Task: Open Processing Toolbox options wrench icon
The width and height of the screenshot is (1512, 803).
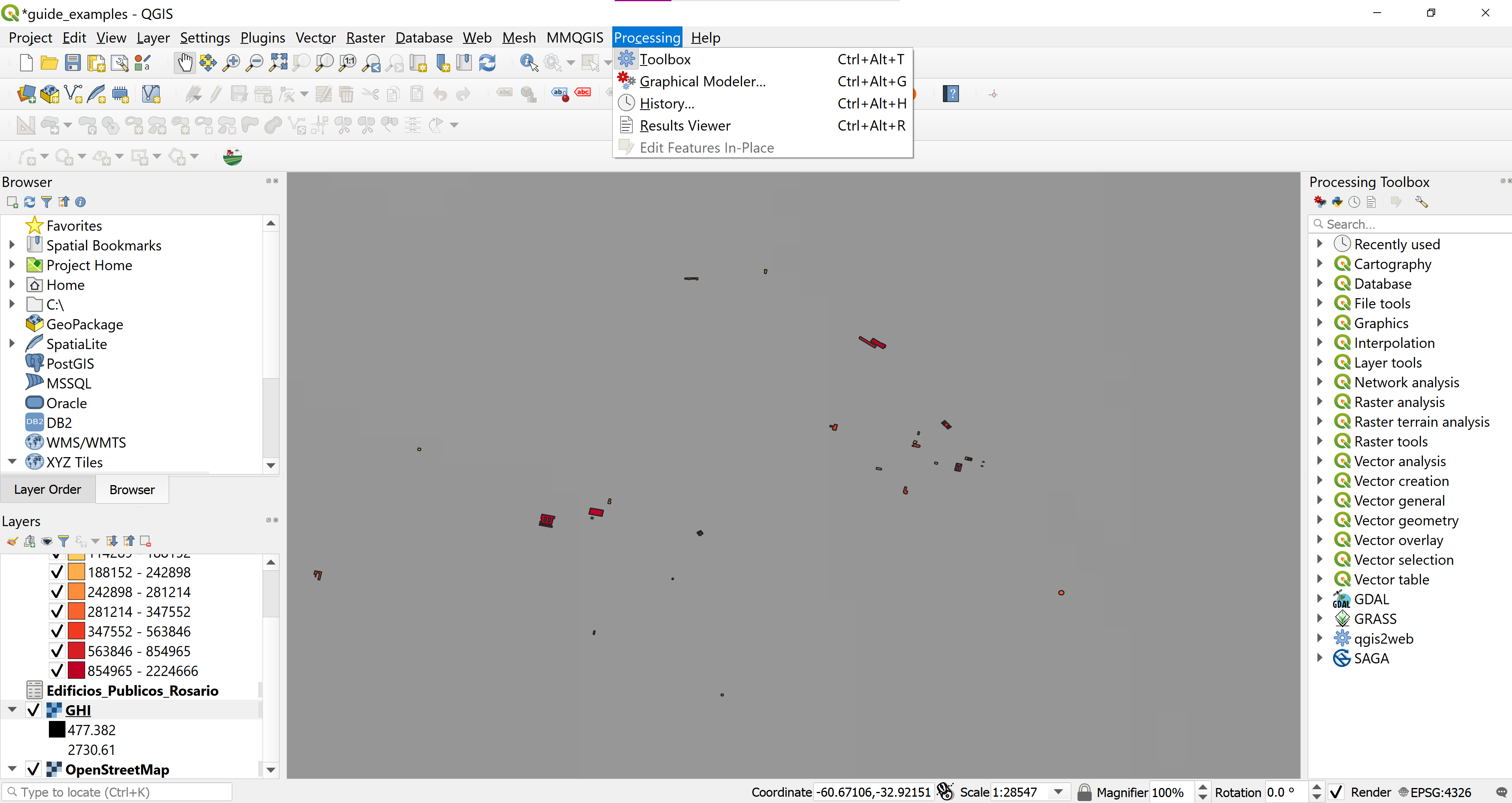Action: (1421, 202)
